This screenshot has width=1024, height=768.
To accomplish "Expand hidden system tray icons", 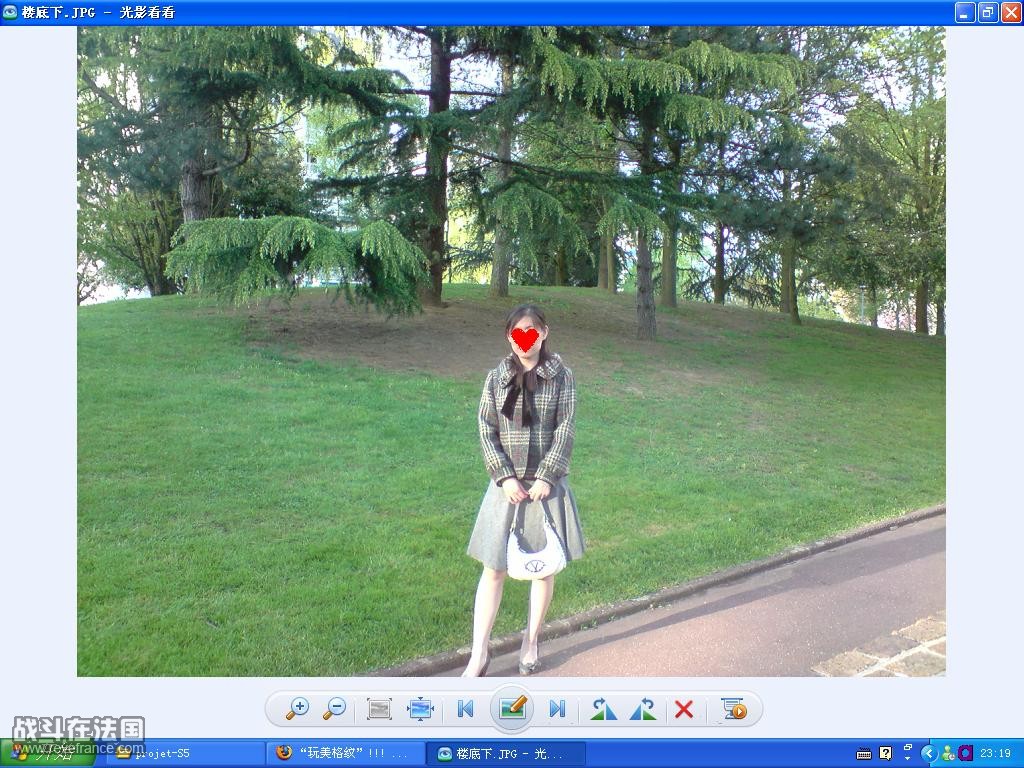I will [x=929, y=754].
